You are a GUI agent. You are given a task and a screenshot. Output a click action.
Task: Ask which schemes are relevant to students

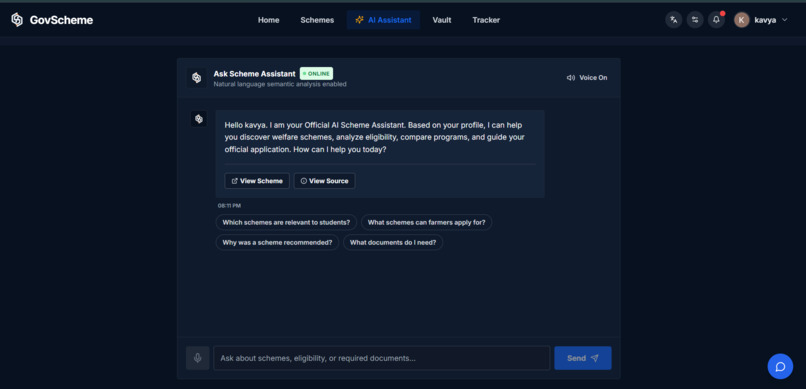(286, 223)
